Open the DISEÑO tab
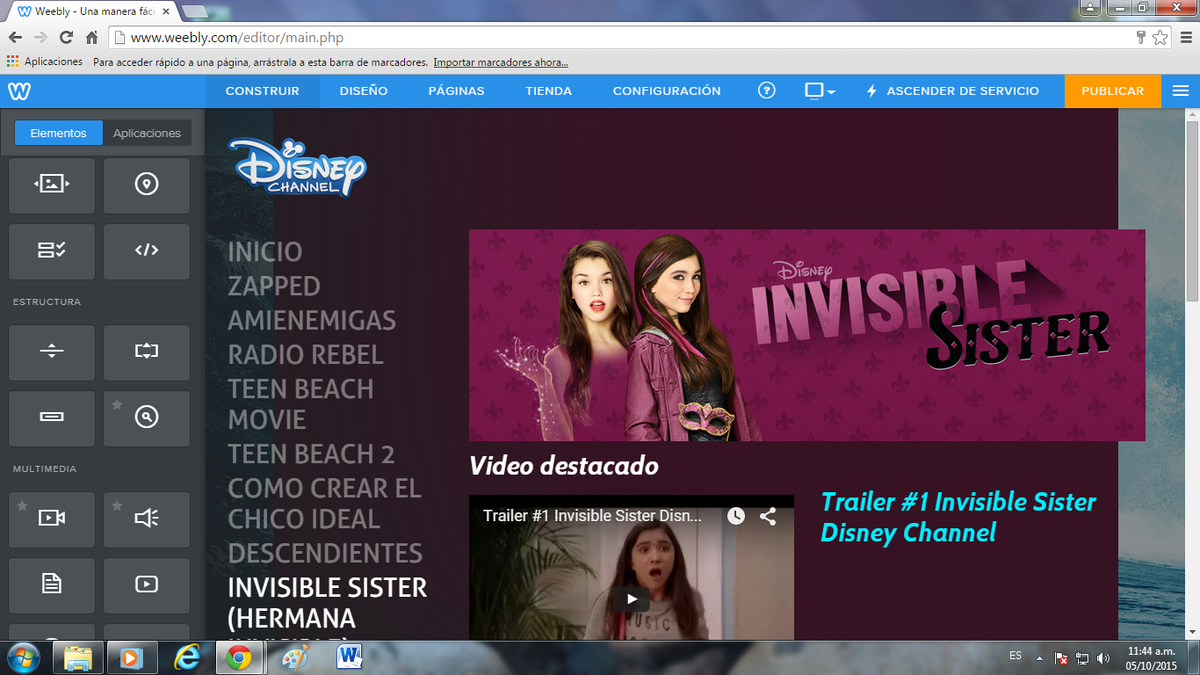 364,91
